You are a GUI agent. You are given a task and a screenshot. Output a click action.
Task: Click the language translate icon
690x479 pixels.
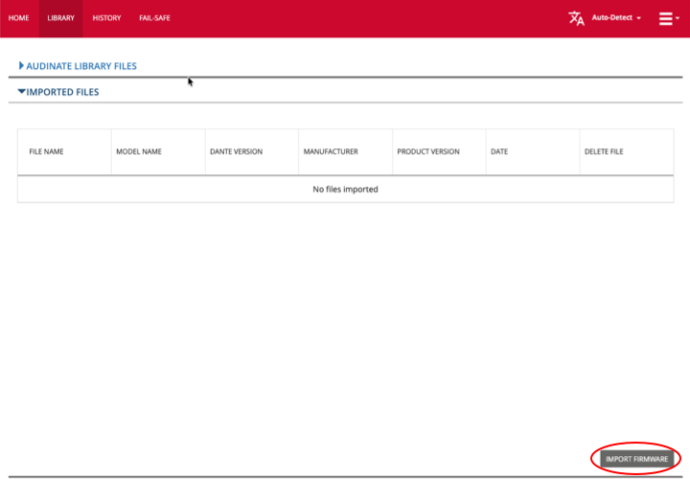click(x=576, y=18)
